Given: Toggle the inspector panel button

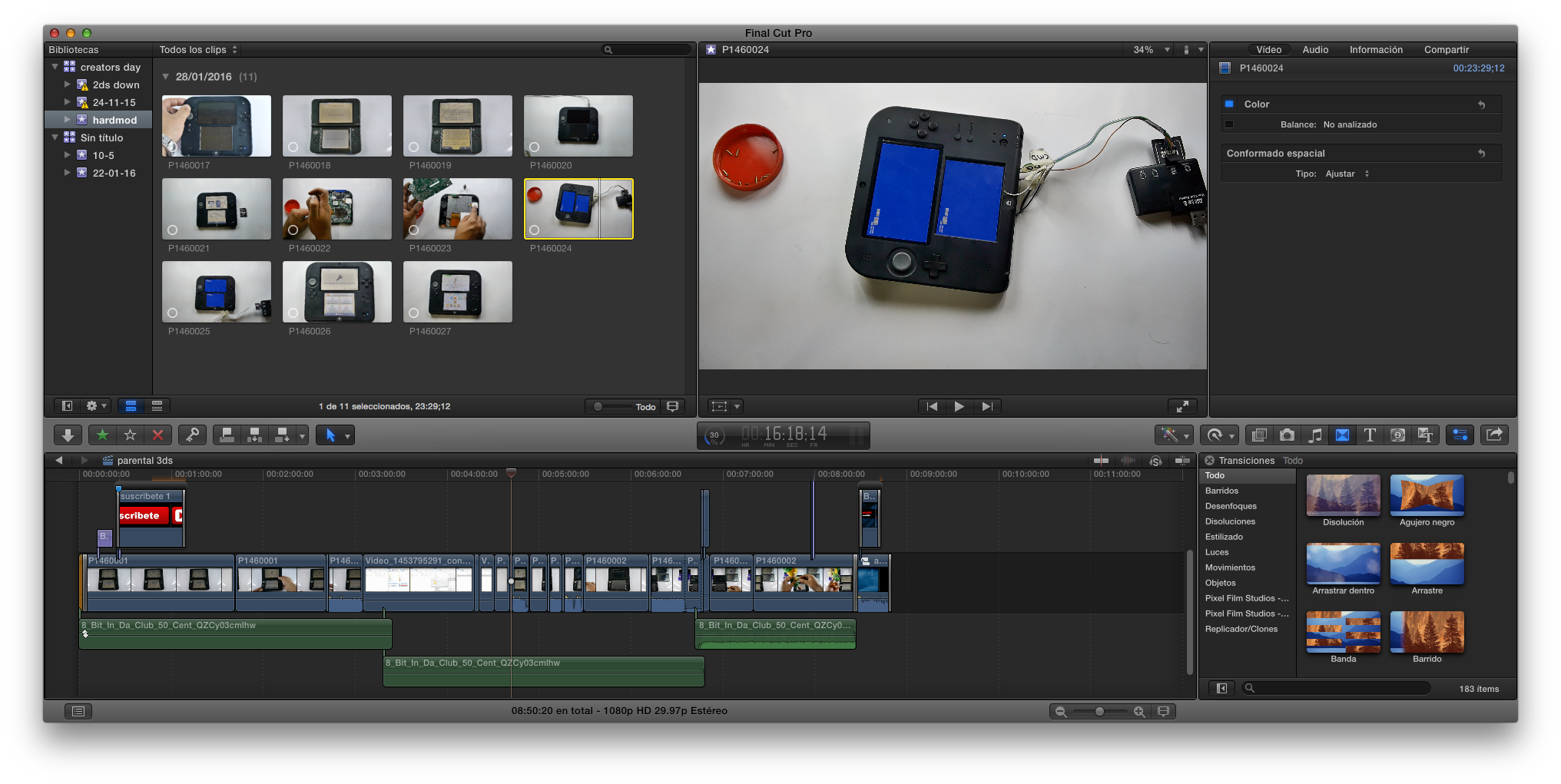Looking at the screenshot, I should [1460, 435].
